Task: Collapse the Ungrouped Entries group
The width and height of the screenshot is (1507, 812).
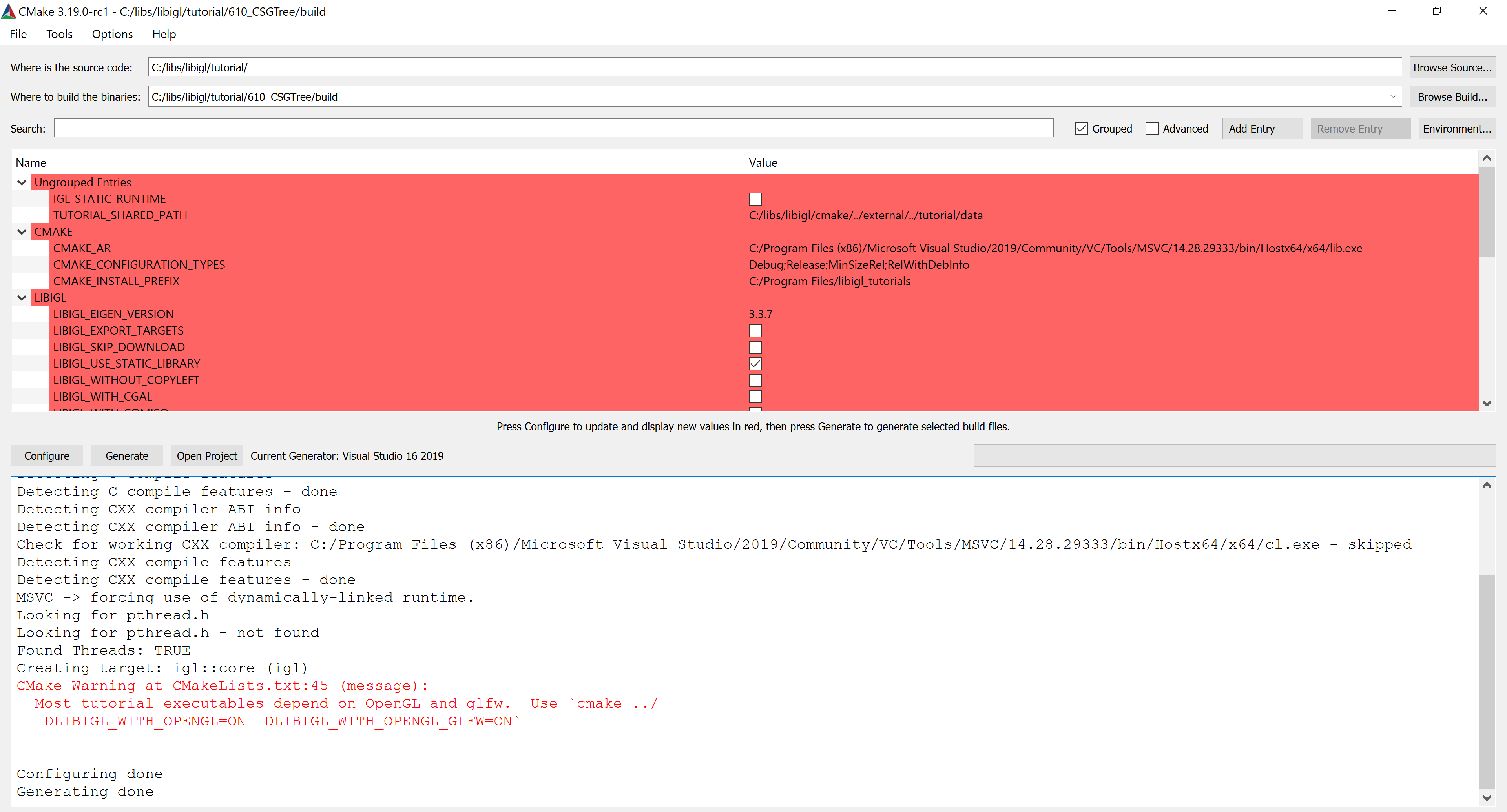Action: point(22,182)
